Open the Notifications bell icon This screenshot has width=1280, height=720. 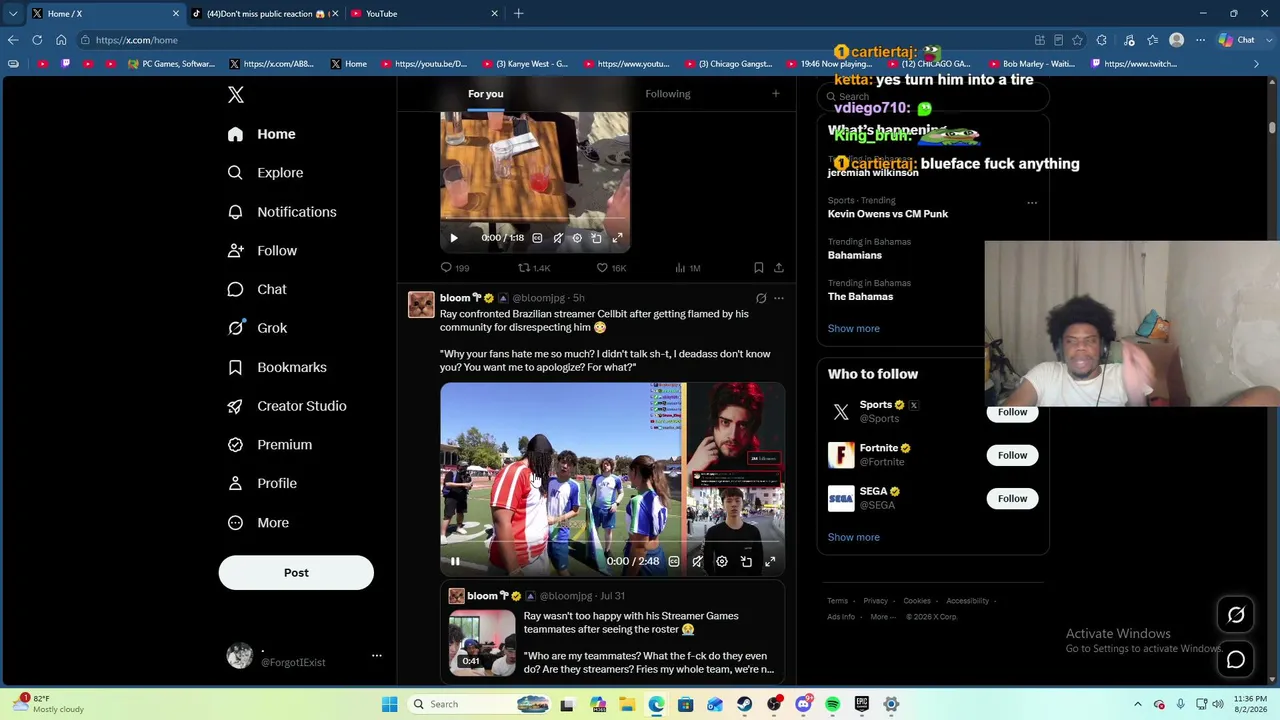click(x=235, y=212)
